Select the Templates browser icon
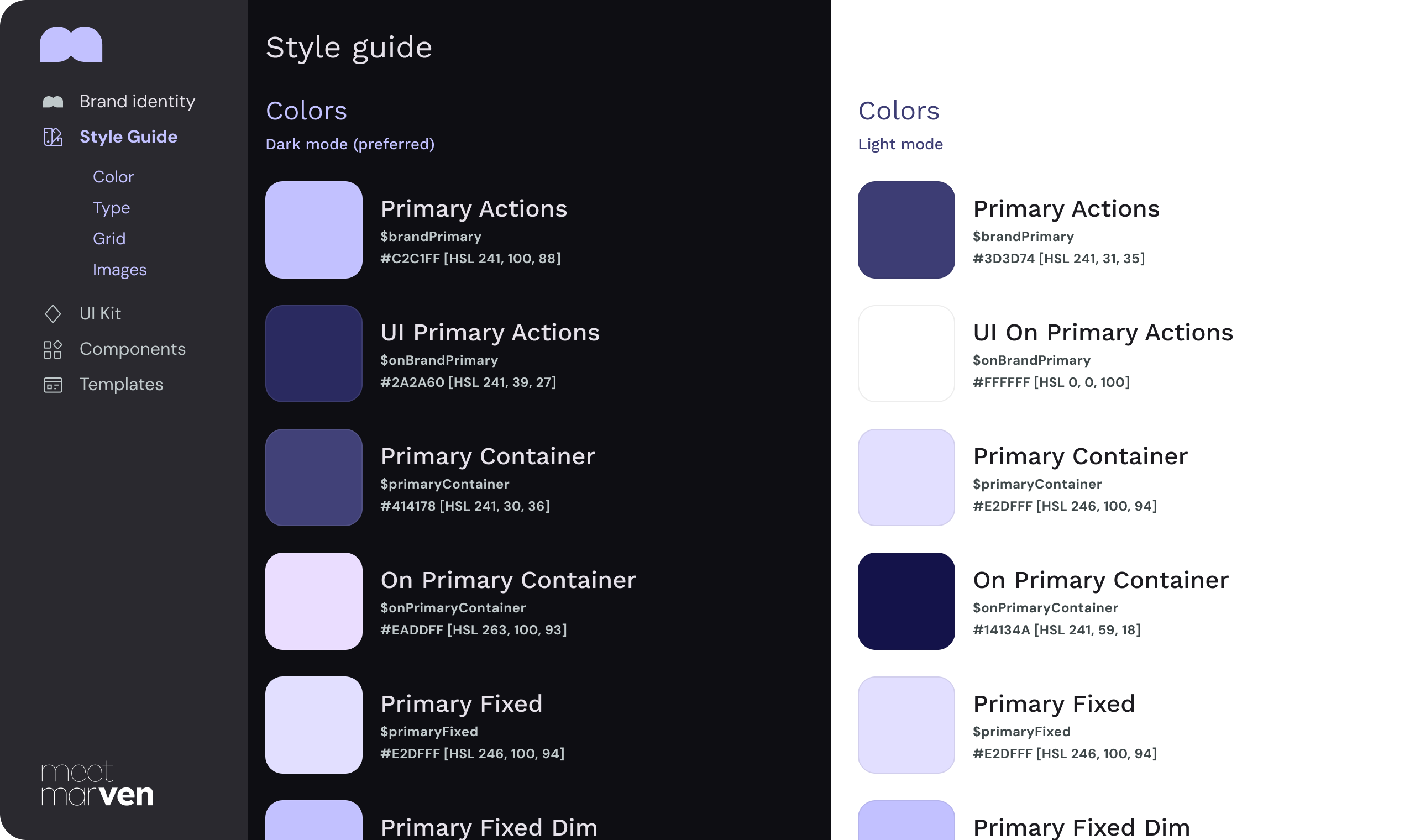This screenshot has width=1415, height=840. [x=53, y=384]
